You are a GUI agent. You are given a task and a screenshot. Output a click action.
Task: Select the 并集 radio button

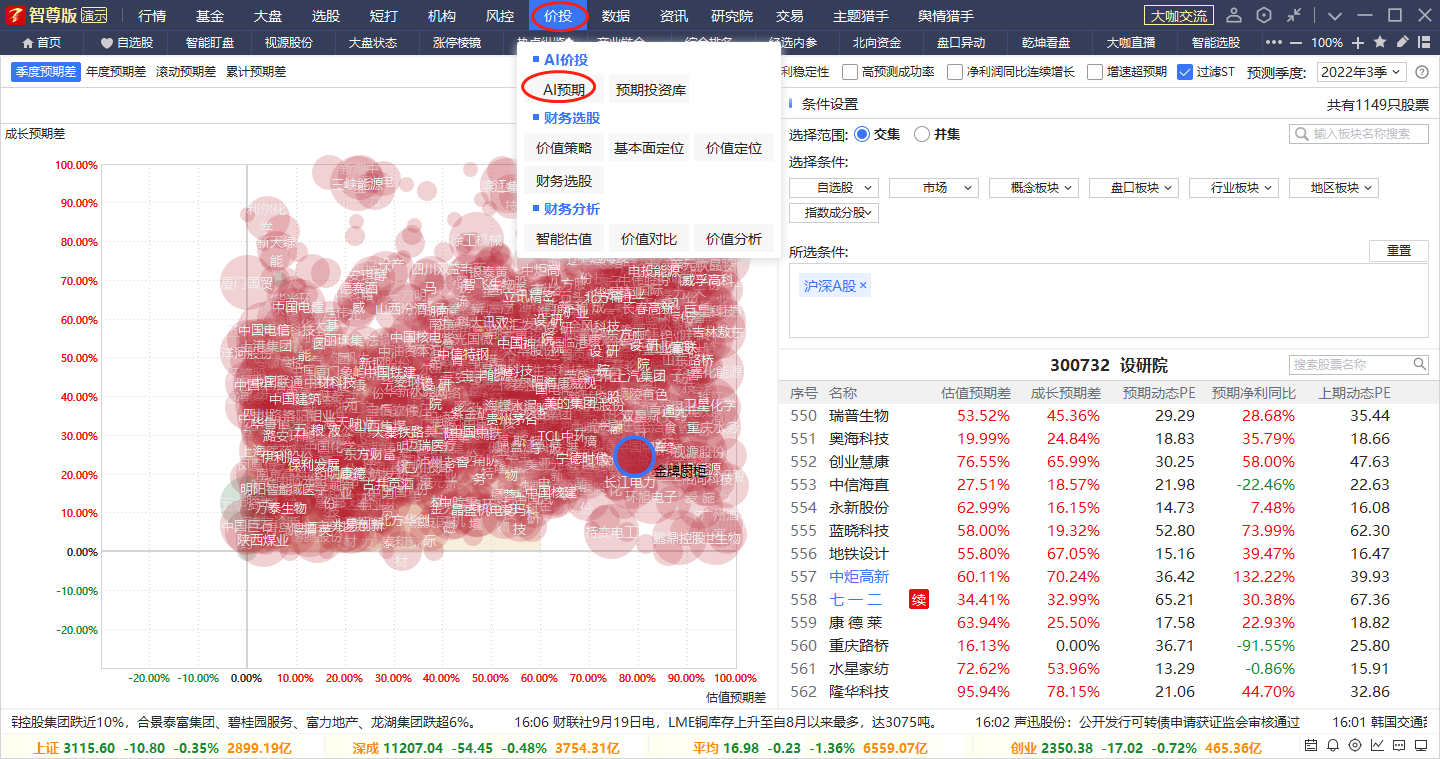click(x=922, y=134)
